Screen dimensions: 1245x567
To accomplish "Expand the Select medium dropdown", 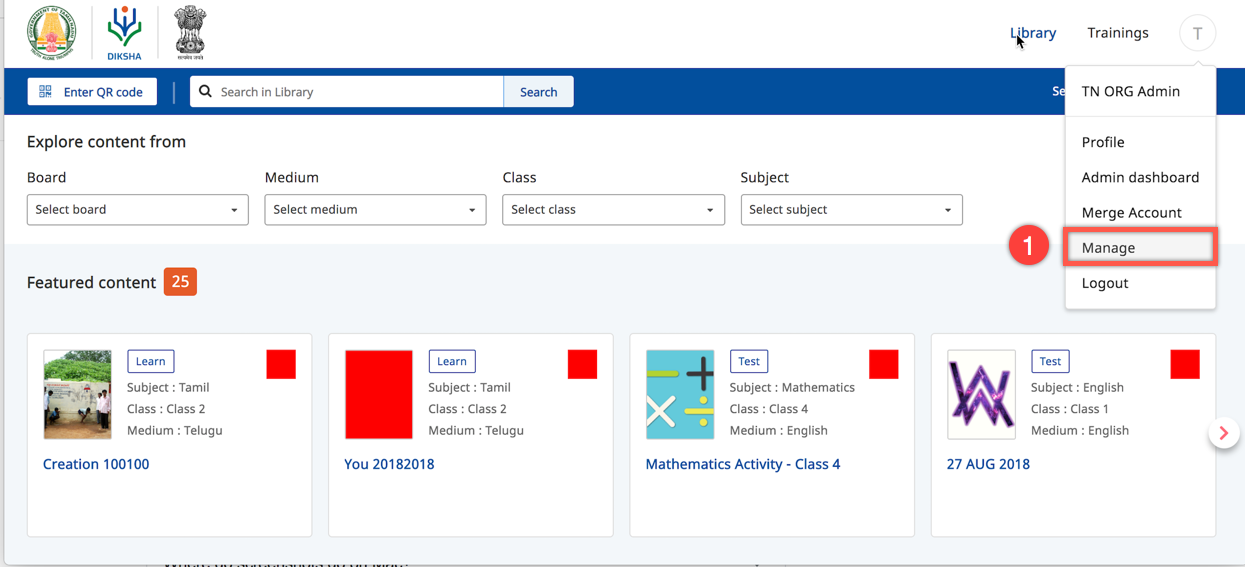I will tap(375, 210).
